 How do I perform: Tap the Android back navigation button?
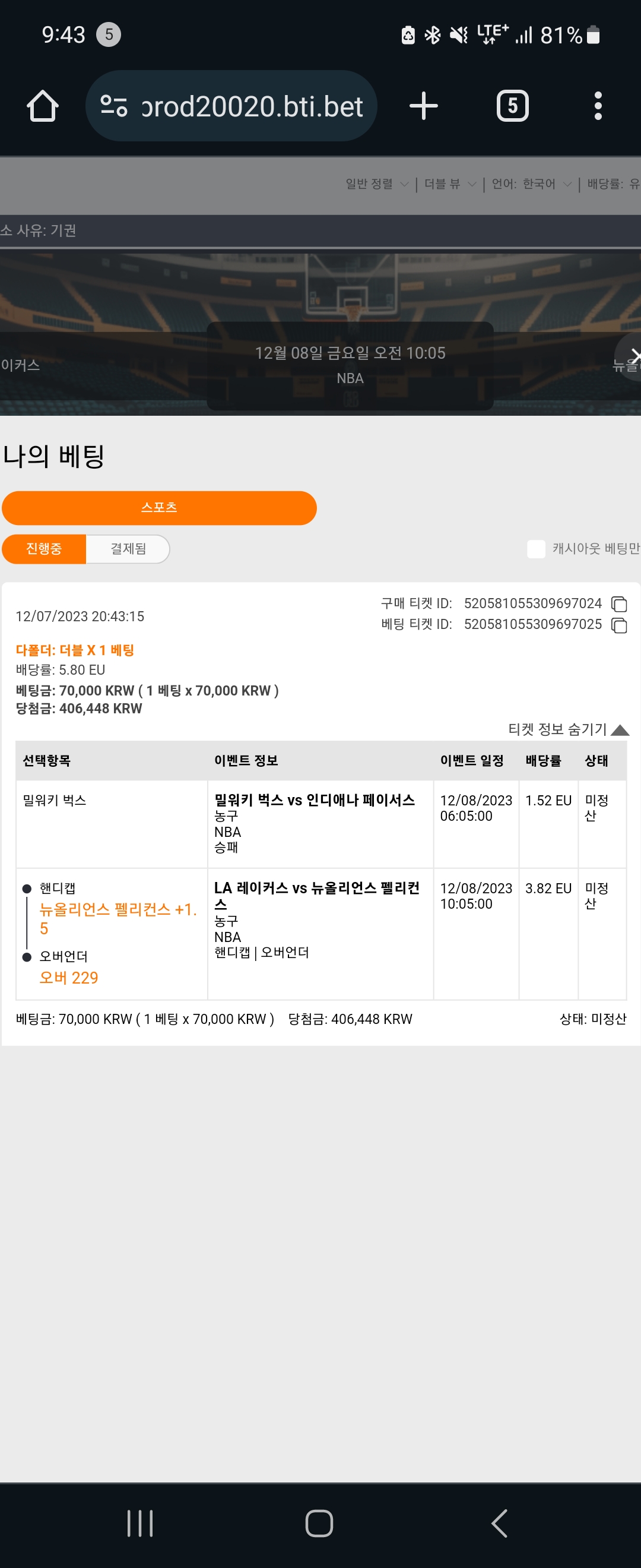499,1523
